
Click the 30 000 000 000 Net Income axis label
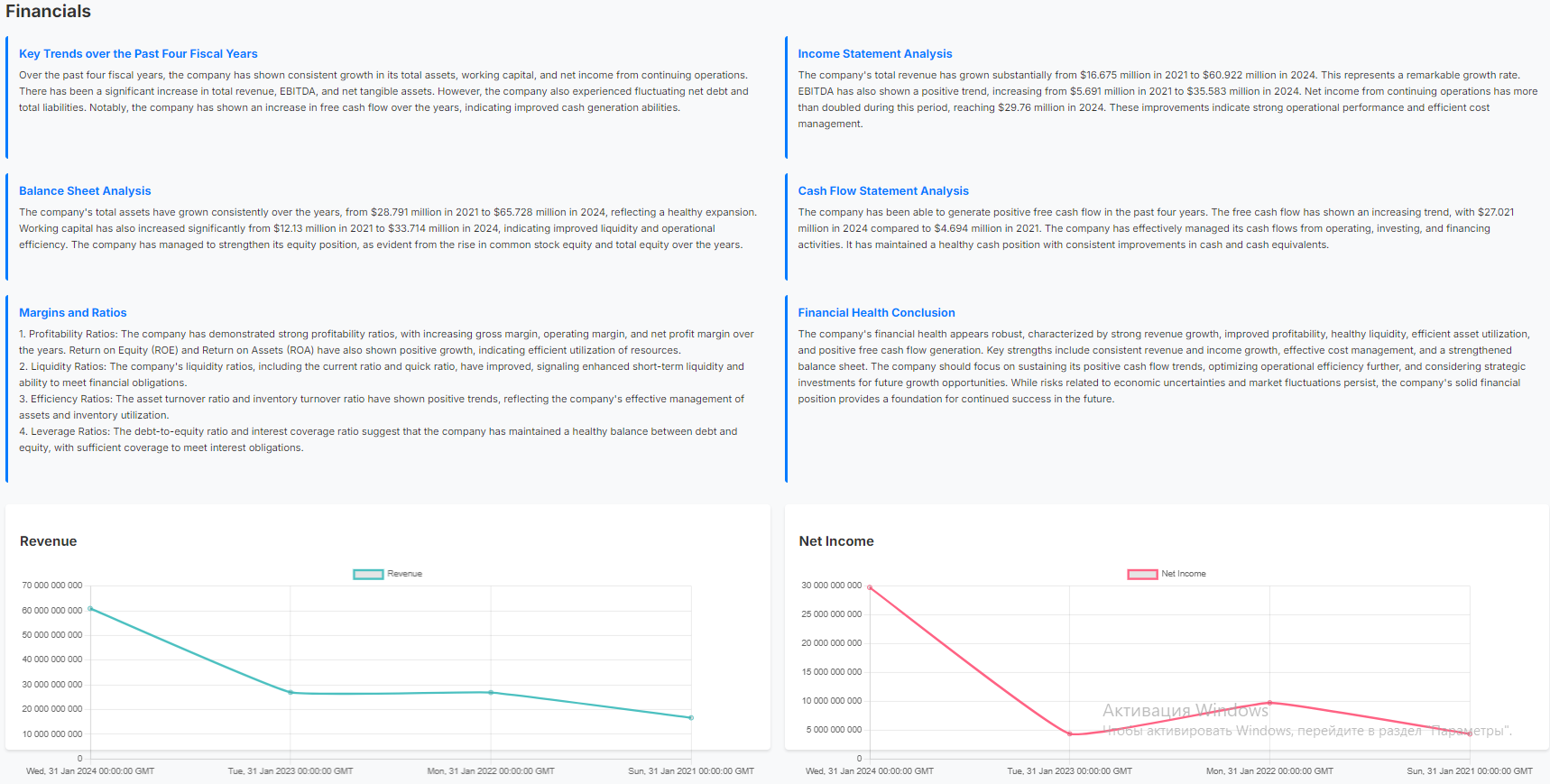pyautogui.click(x=832, y=586)
